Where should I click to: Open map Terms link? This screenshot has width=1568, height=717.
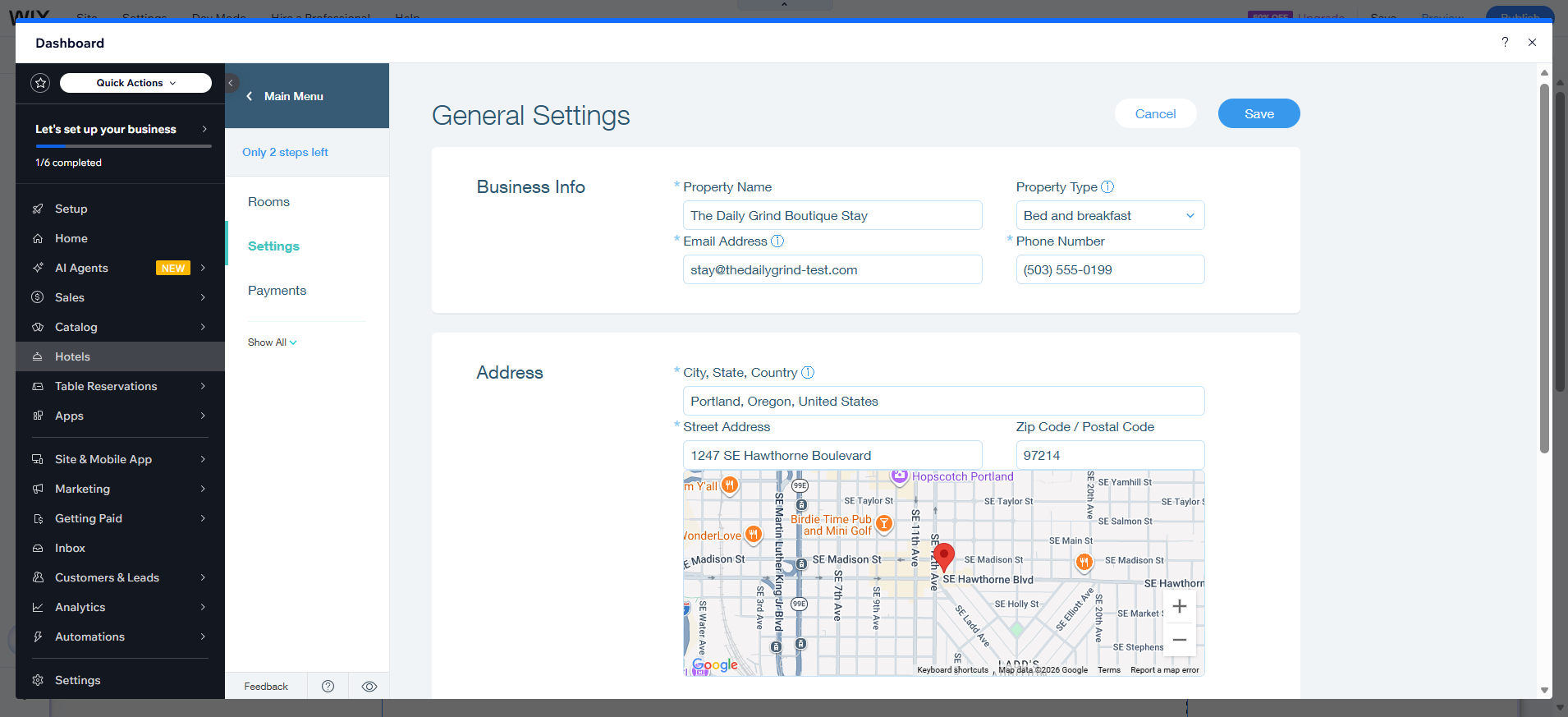click(x=1109, y=670)
